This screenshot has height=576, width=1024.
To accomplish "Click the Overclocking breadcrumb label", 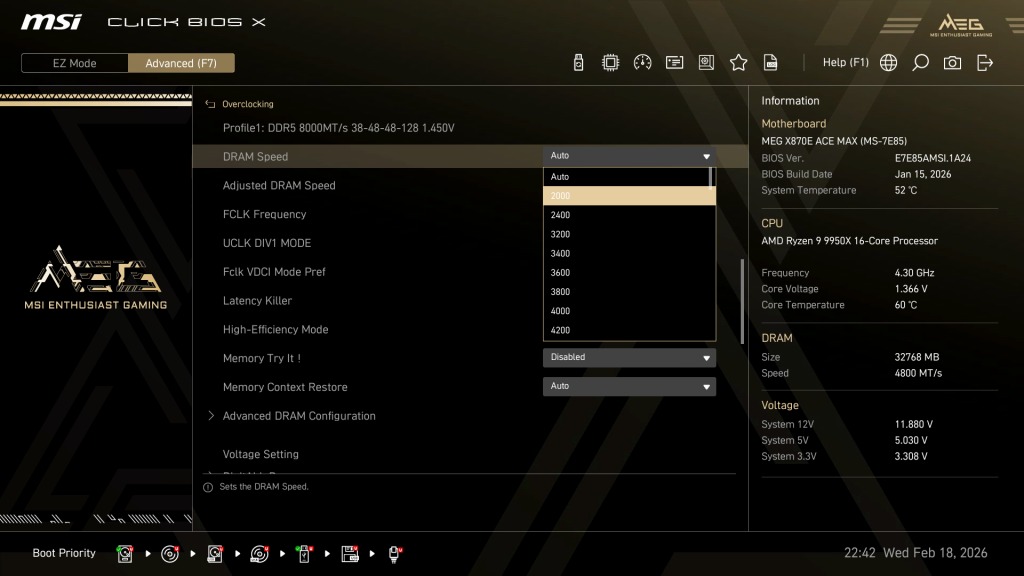I will pos(248,104).
